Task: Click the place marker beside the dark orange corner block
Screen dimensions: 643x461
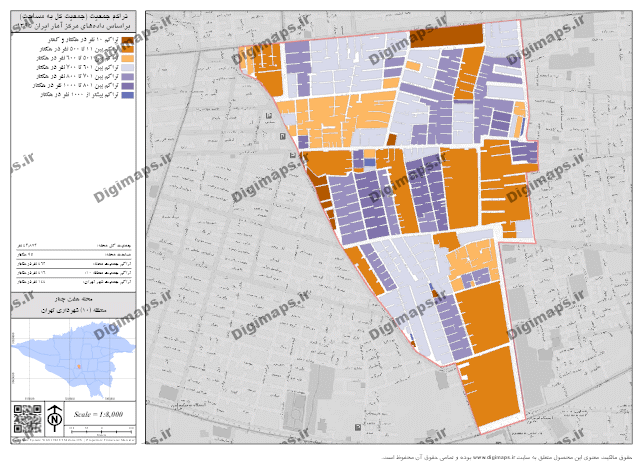Action: pyautogui.click(x=292, y=155)
